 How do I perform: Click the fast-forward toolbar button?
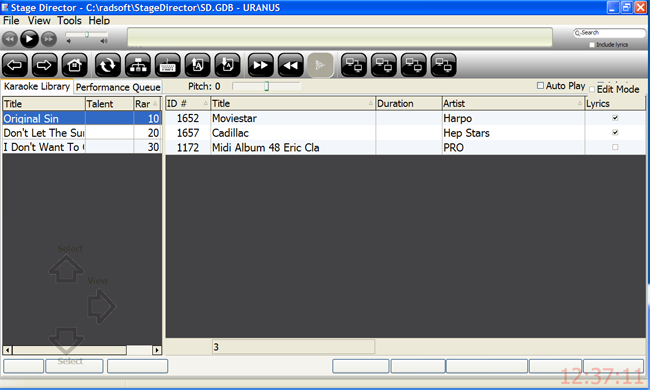[260, 65]
